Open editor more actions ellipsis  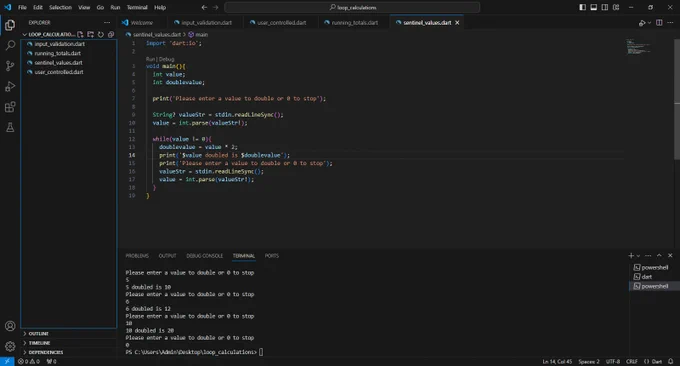point(670,23)
